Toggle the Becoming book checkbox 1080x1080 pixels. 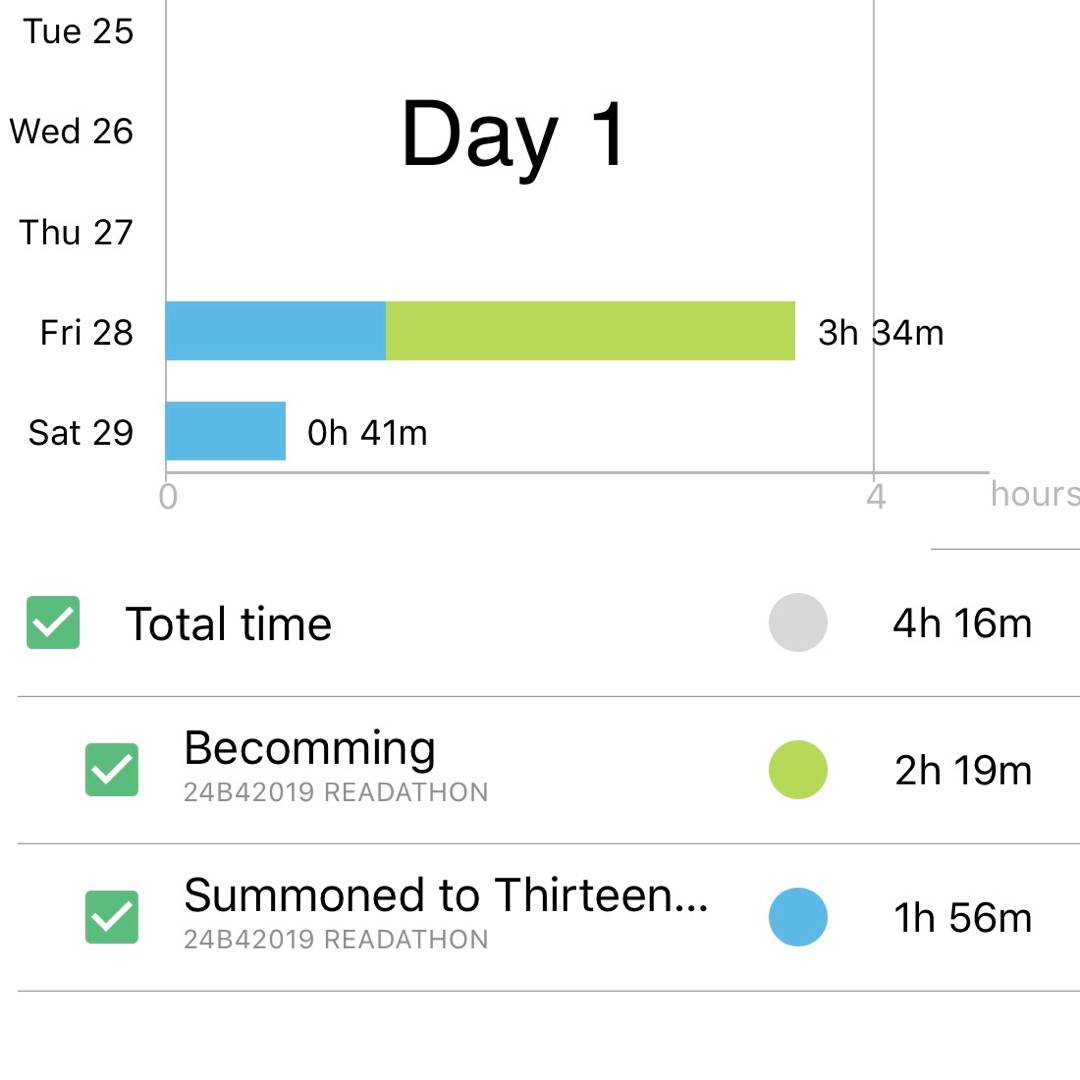pyautogui.click(x=112, y=770)
